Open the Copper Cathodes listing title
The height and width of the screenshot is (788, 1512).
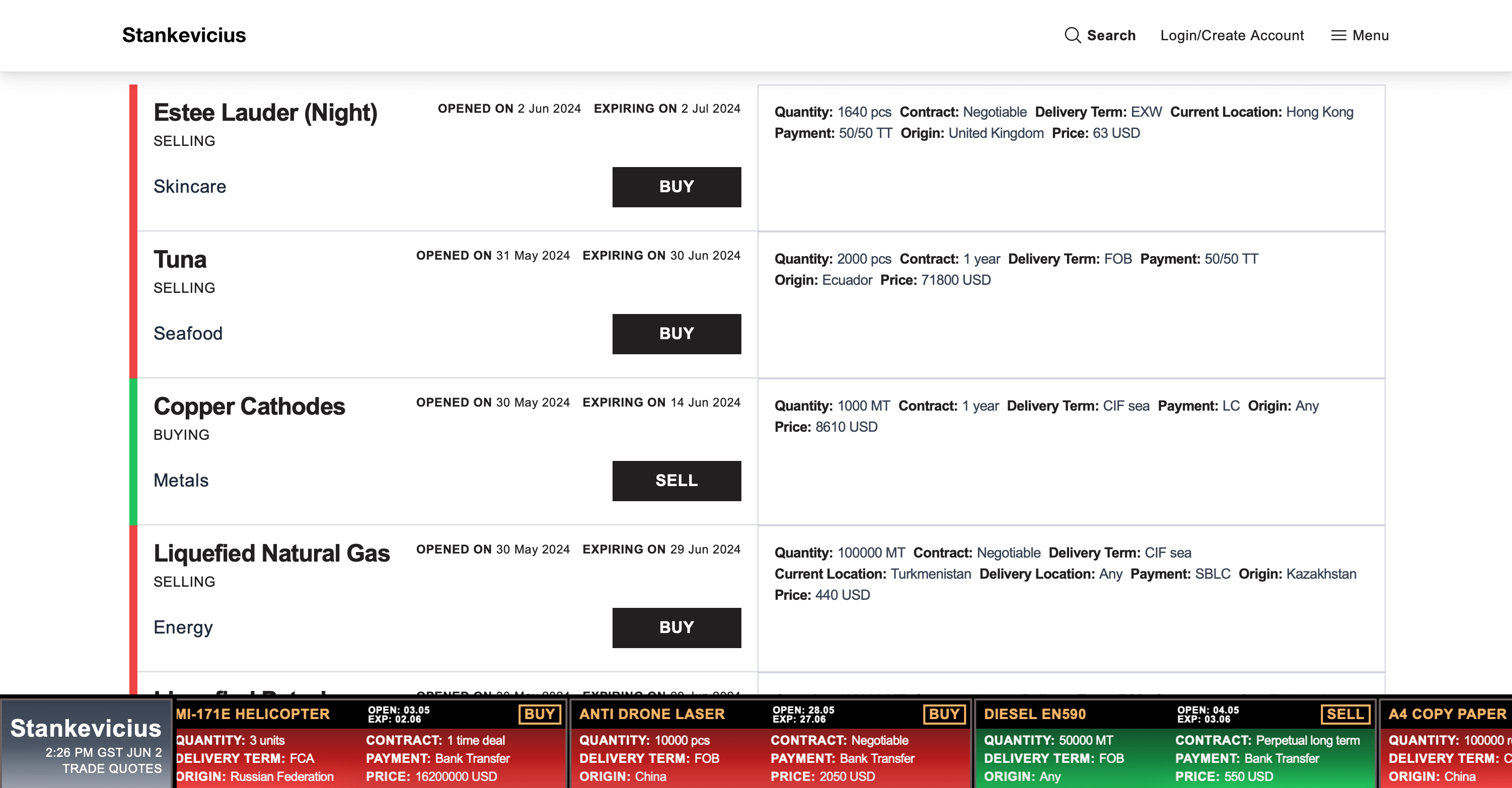point(249,407)
